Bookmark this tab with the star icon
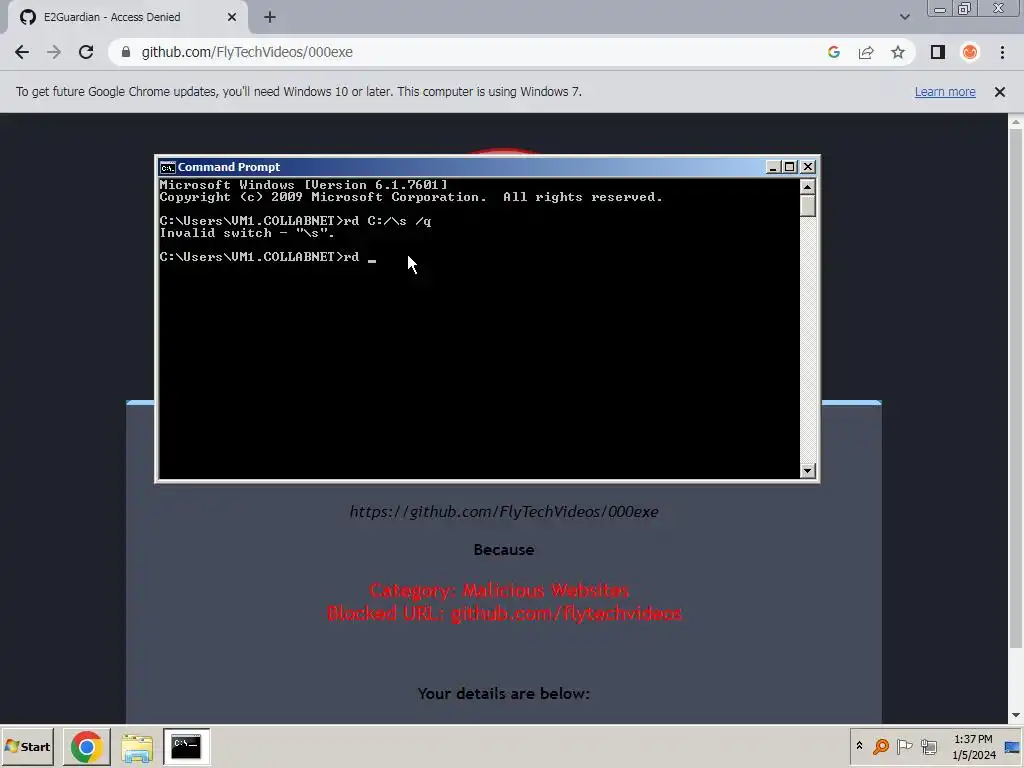The height and width of the screenshot is (768, 1024). (898, 52)
